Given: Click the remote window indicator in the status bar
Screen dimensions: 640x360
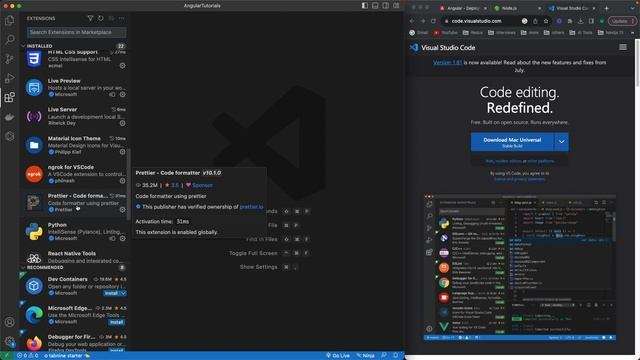Looking at the screenshot, I should coord(7,356).
